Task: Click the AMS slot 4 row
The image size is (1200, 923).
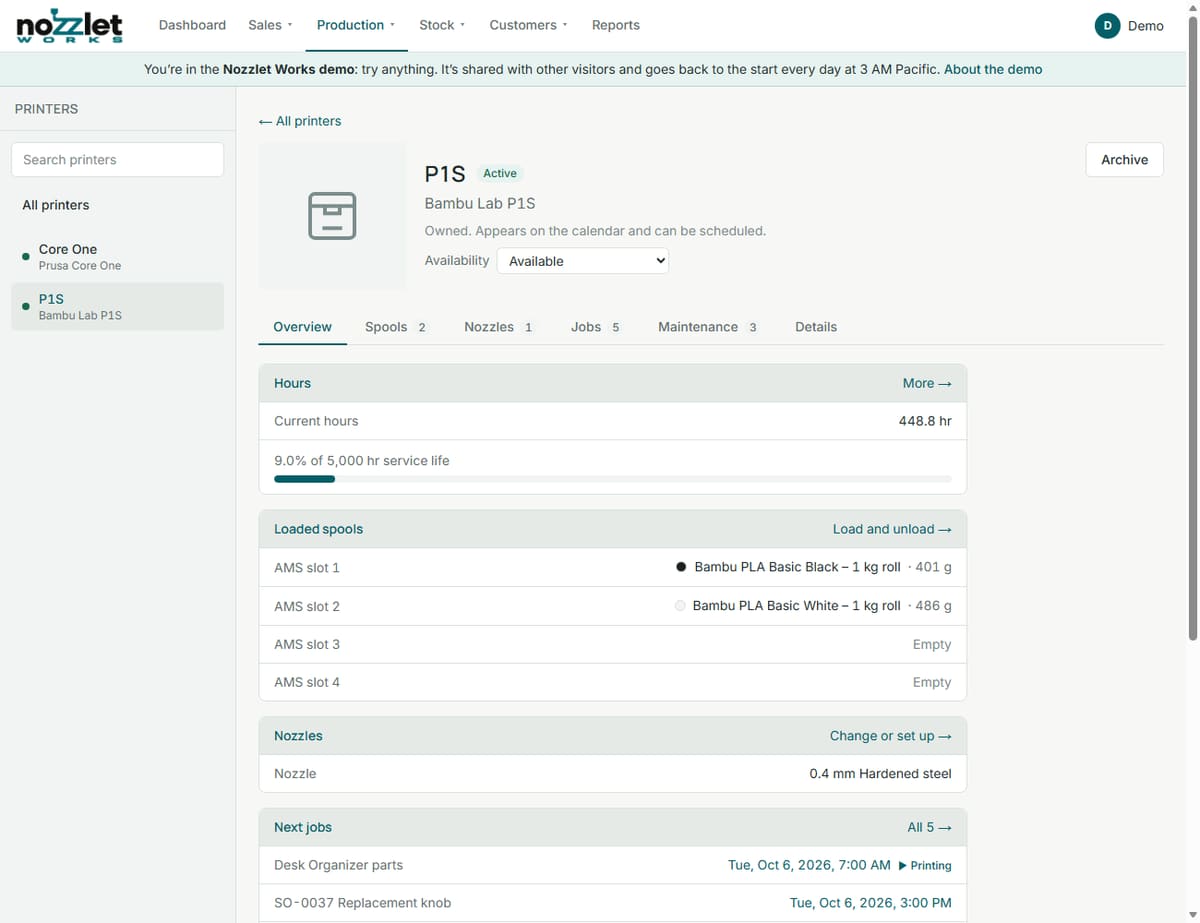Action: 613,682
